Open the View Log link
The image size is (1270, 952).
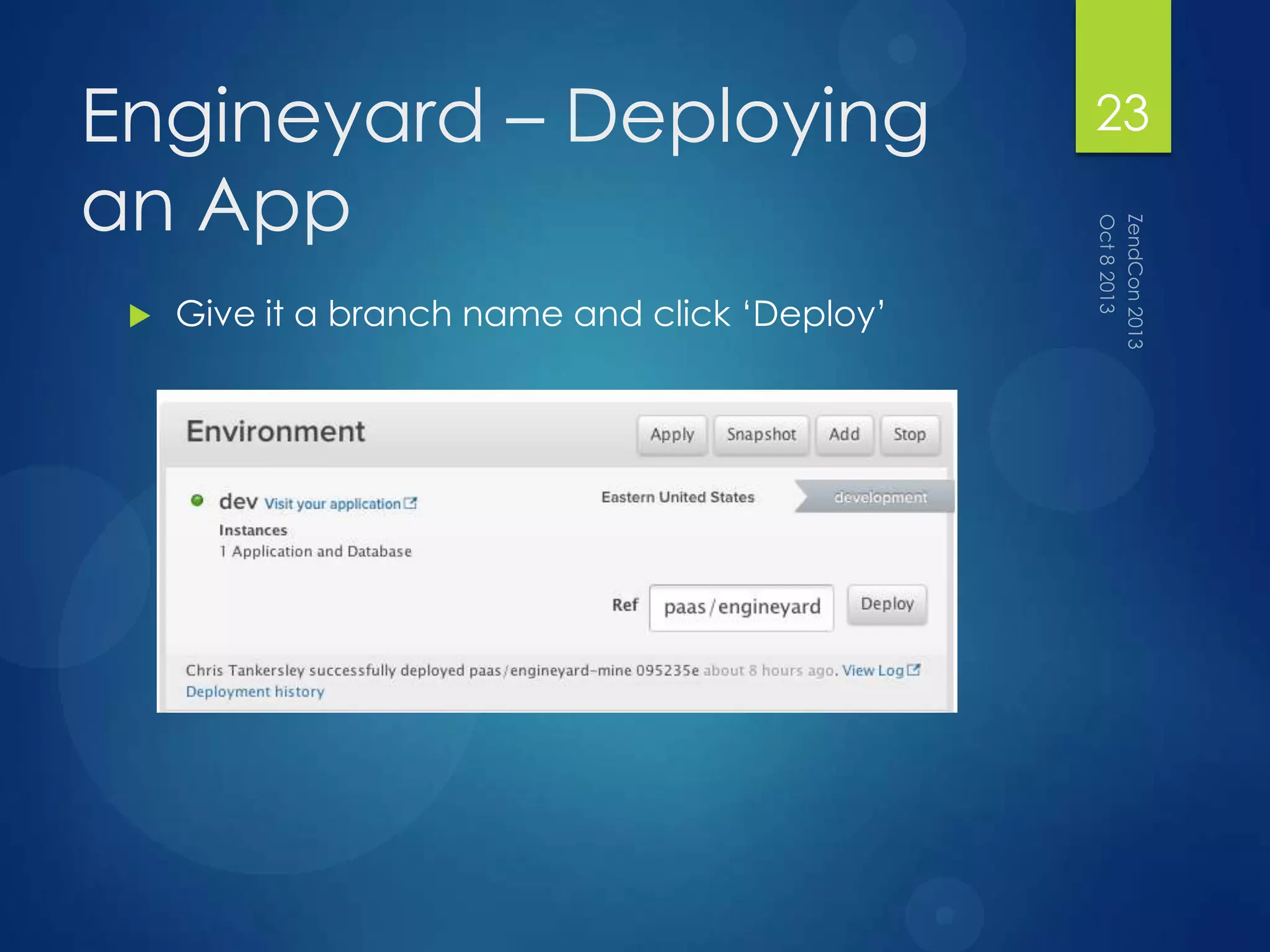point(873,671)
